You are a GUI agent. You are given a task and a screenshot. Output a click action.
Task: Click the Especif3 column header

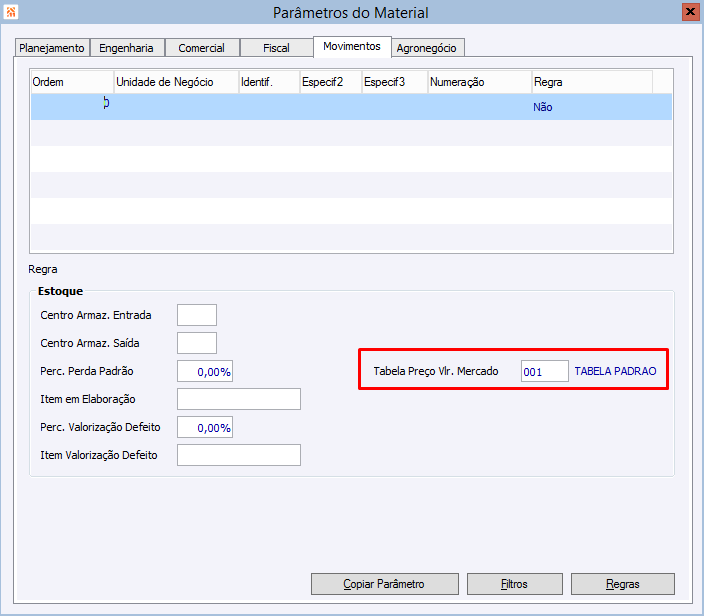tap(395, 82)
